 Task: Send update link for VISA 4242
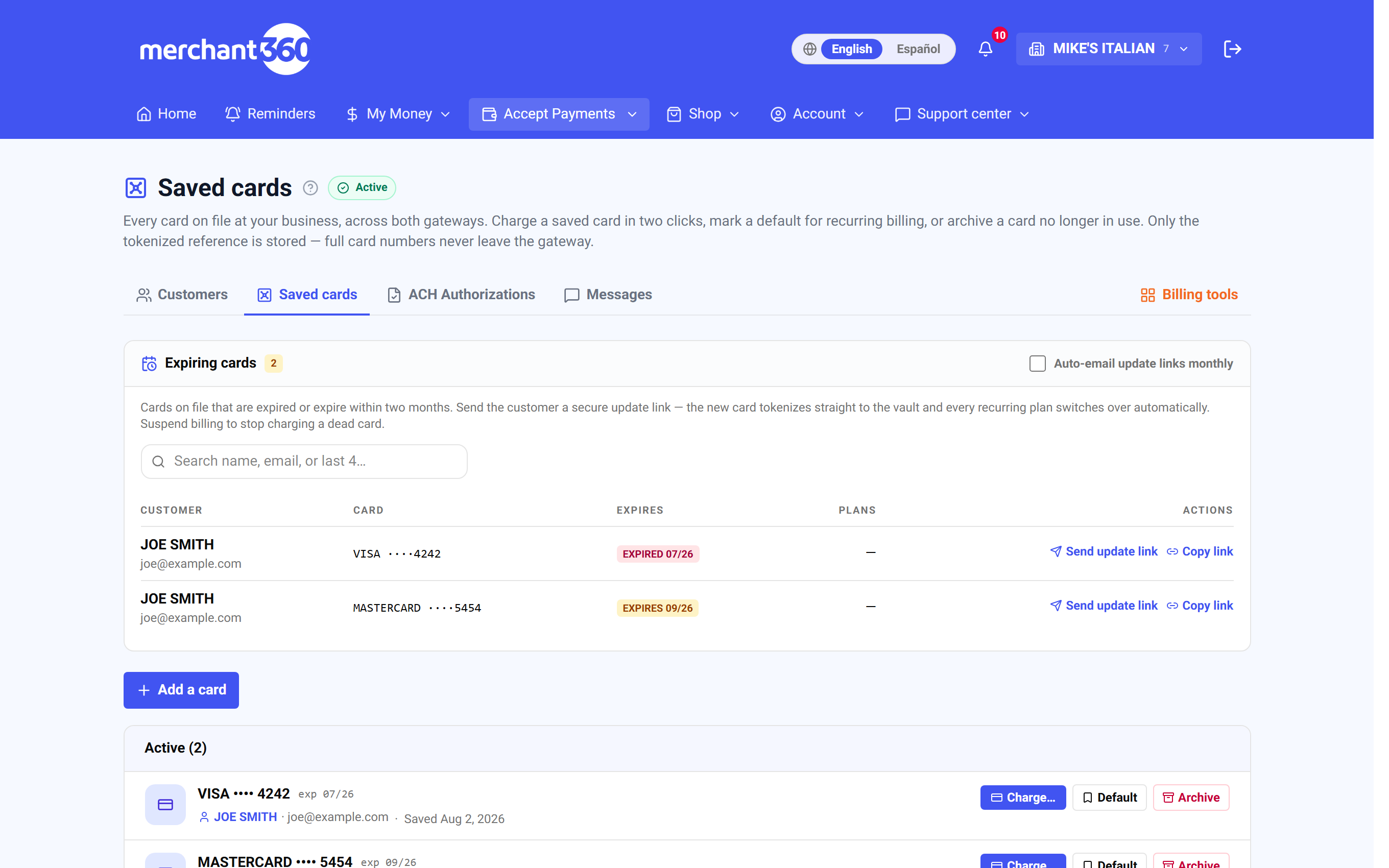click(1103, 551)
